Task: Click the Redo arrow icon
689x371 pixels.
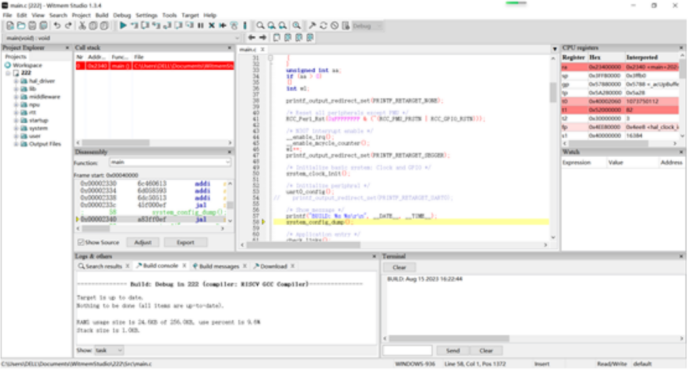Action: 68,26
